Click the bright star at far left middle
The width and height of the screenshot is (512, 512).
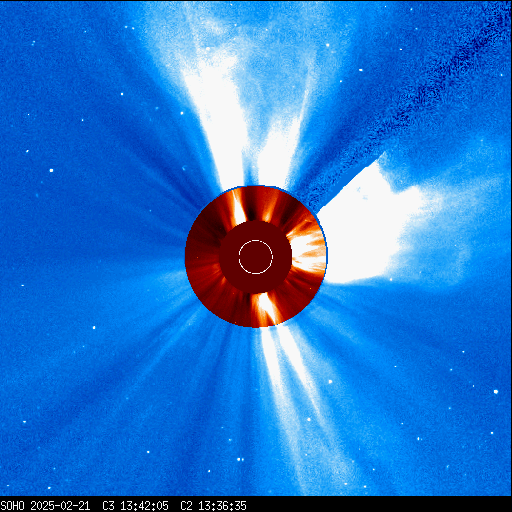pyautogui.click(x=51, y=170)
